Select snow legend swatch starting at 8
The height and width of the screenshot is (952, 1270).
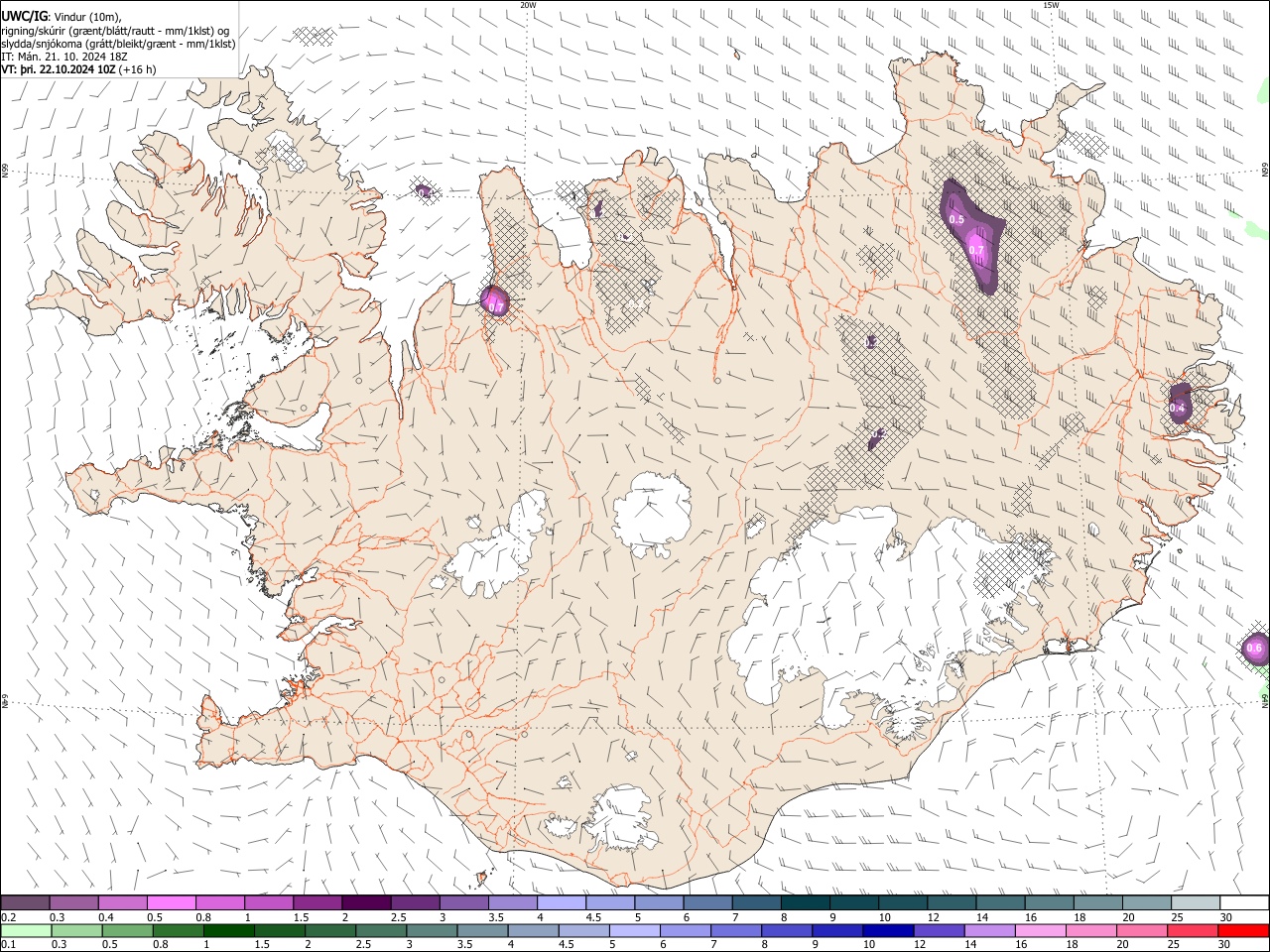(806, 902)
